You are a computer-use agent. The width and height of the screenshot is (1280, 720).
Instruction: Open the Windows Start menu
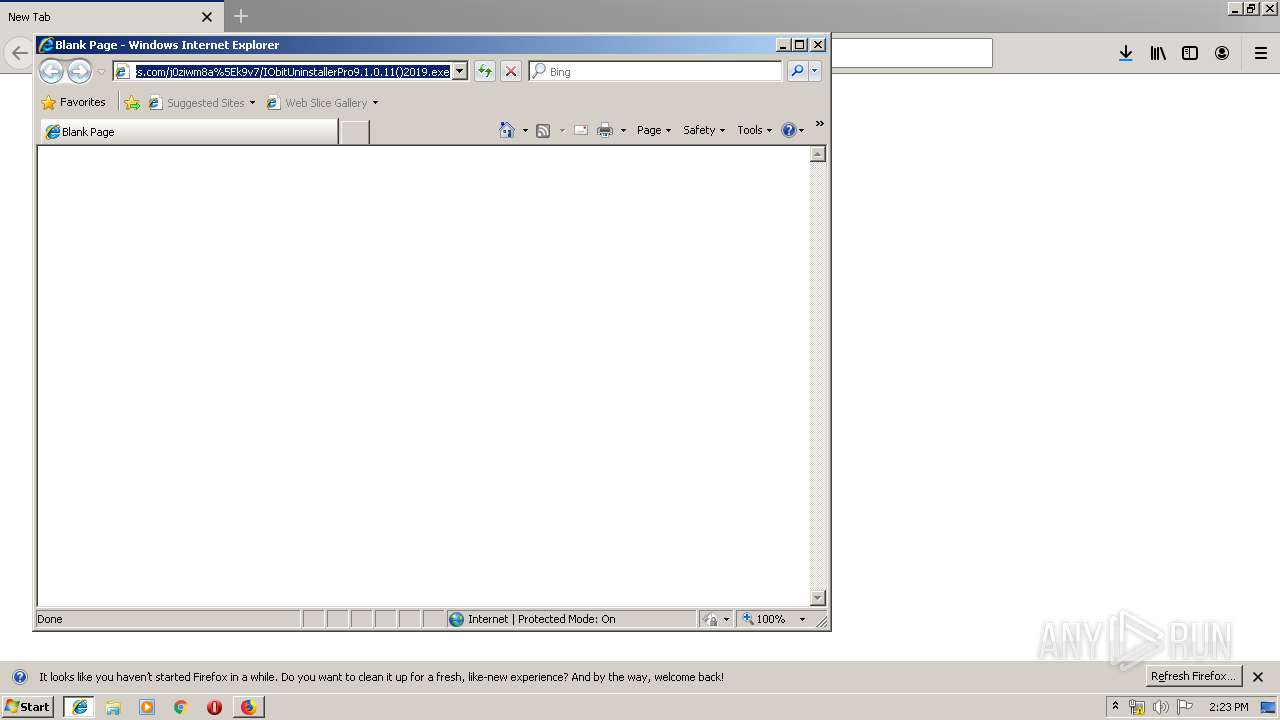click(28, 707)
